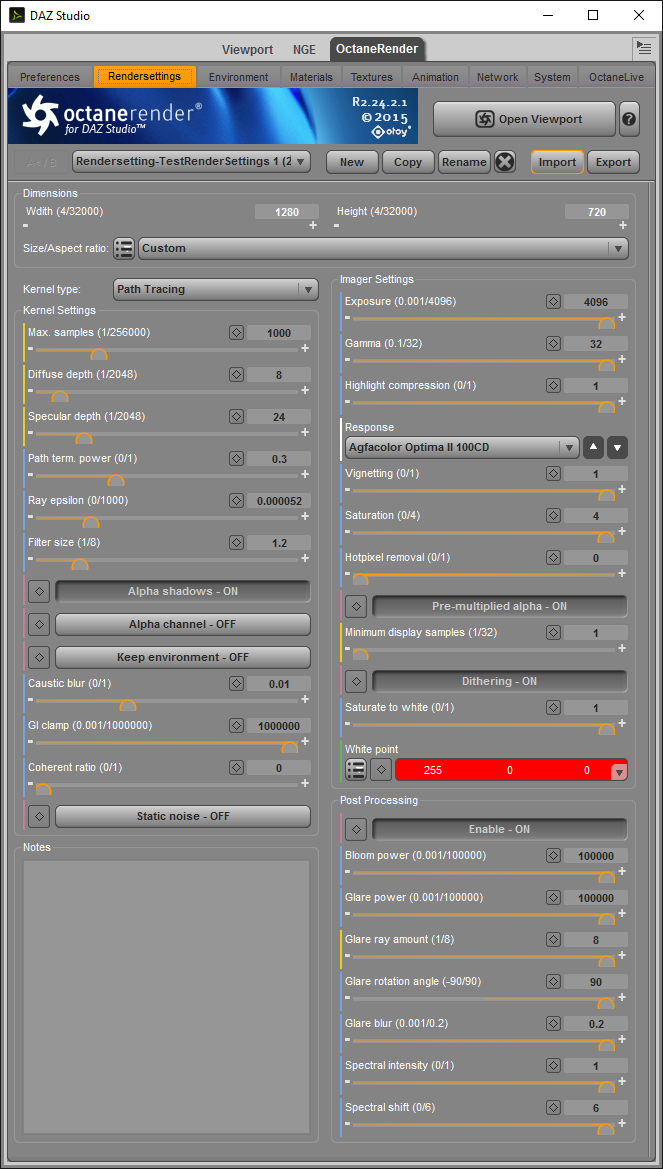Click the Hotpixel removal slider handle
The width and height of the screenshot is (663, 1169).
coord(360,579)
